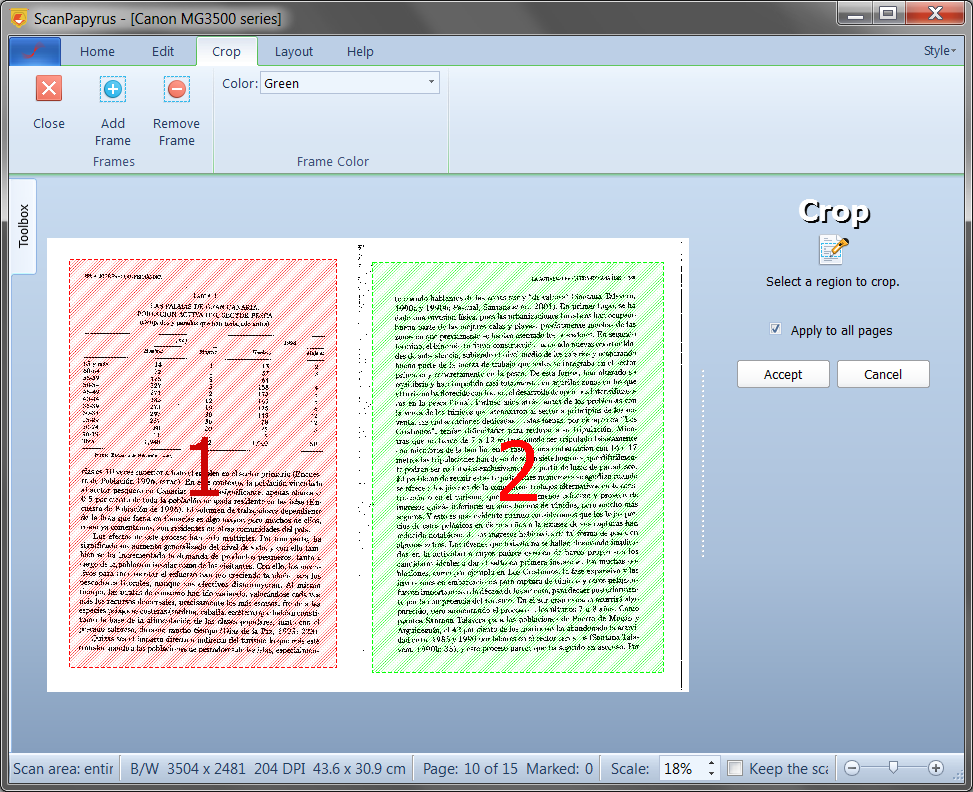Uncheck Apply to all pages
973x792 pixels.
pos(776,330)
